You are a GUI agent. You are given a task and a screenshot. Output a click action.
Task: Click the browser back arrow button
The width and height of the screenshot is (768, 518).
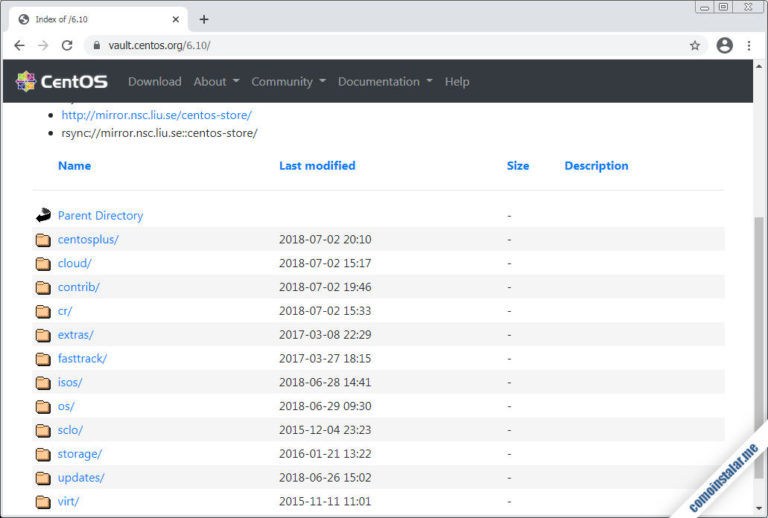pyautogui.click(x=19, y=45)
